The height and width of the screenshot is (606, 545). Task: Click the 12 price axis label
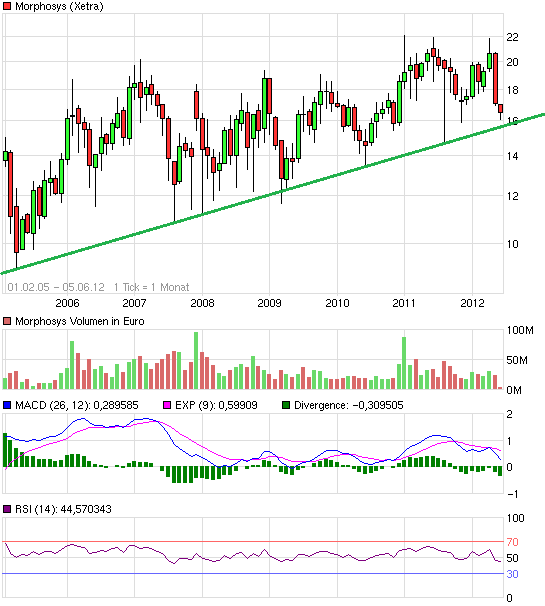tap(512, 196)
